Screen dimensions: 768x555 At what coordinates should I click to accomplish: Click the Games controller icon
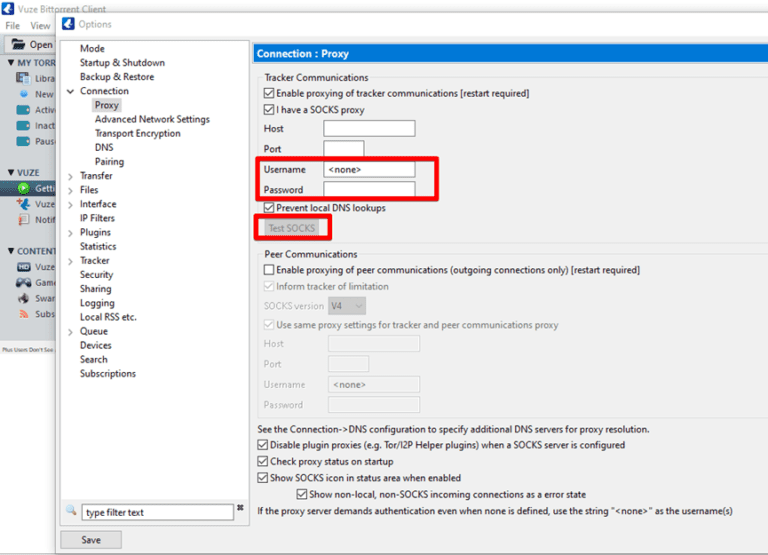24,283
